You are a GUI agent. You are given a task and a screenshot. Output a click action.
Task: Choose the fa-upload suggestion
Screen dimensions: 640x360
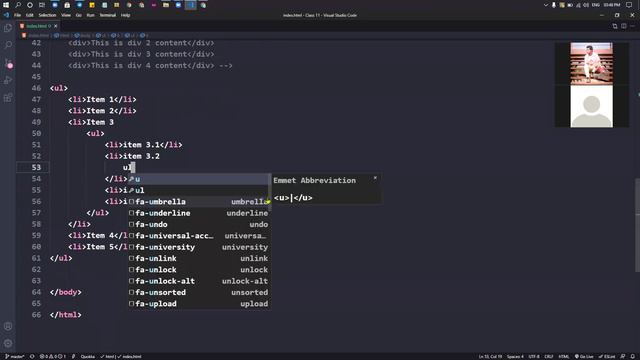click(198, 304)
